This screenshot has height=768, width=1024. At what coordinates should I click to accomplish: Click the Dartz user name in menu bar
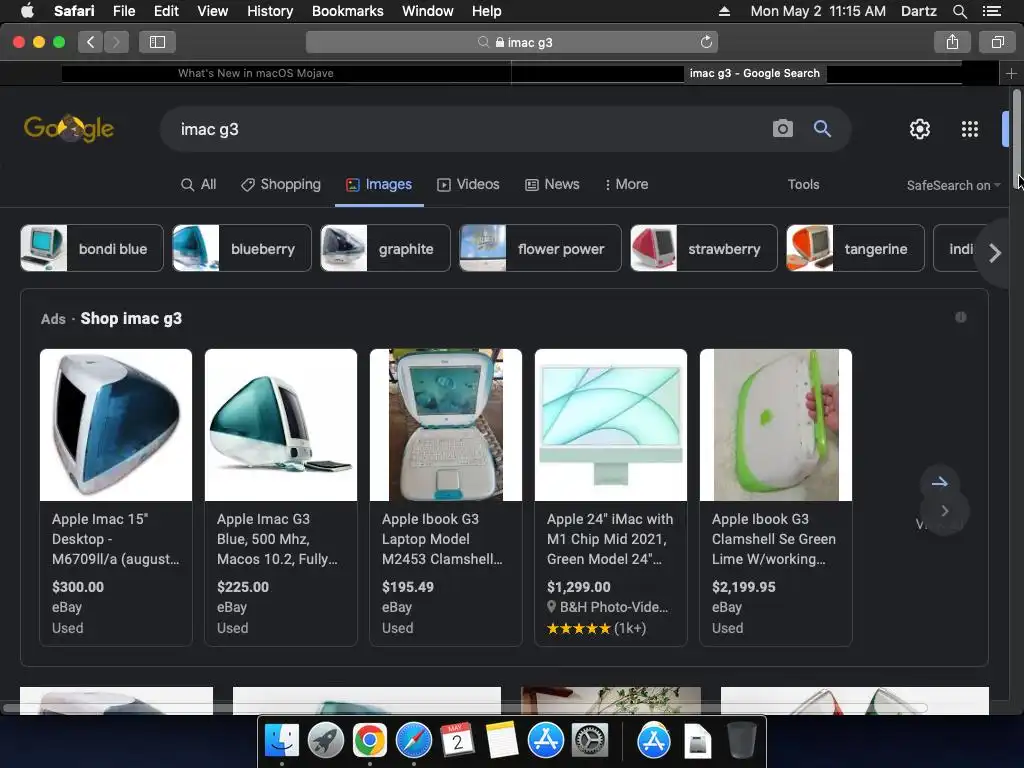click(918, 11)
